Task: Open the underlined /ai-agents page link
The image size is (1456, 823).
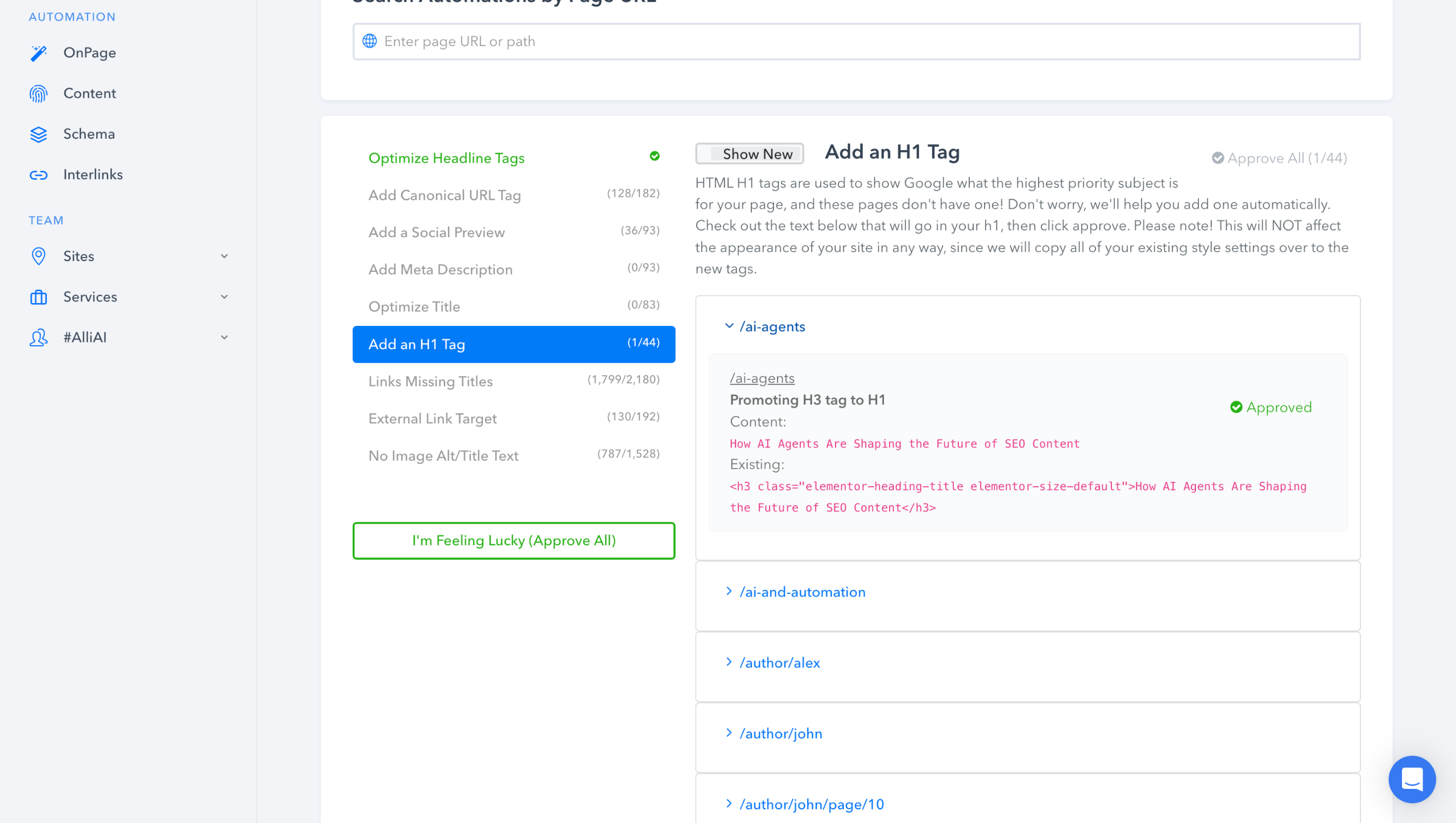Action: (762, 378)
